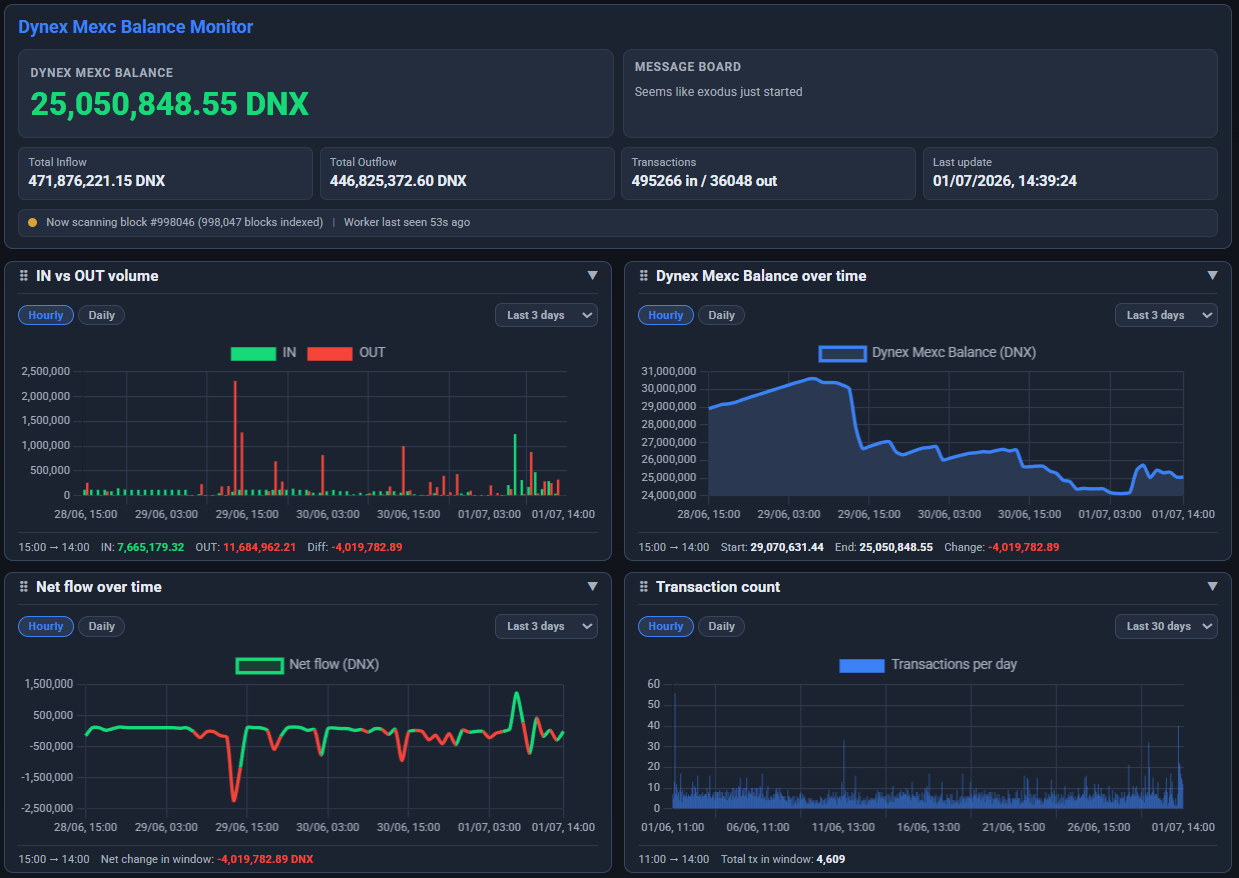Open the Last 3 days dropdown in IN vs OUT volume

point(546,315)
